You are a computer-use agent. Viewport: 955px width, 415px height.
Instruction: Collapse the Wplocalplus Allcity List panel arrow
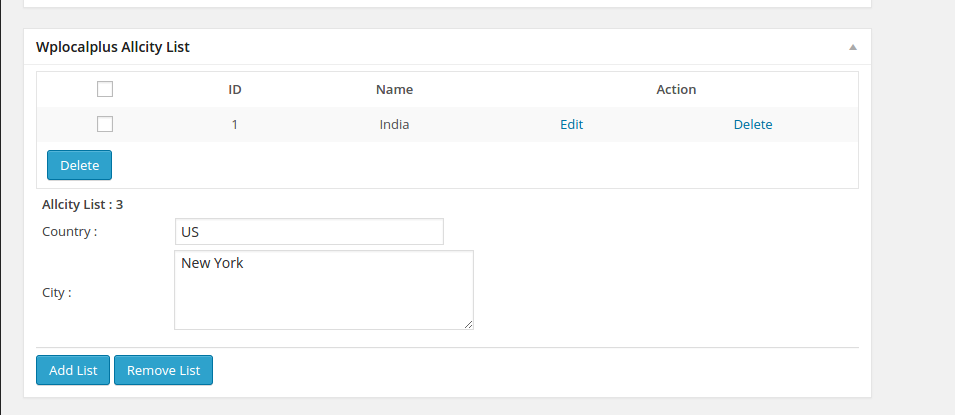(x=853, y=47)
